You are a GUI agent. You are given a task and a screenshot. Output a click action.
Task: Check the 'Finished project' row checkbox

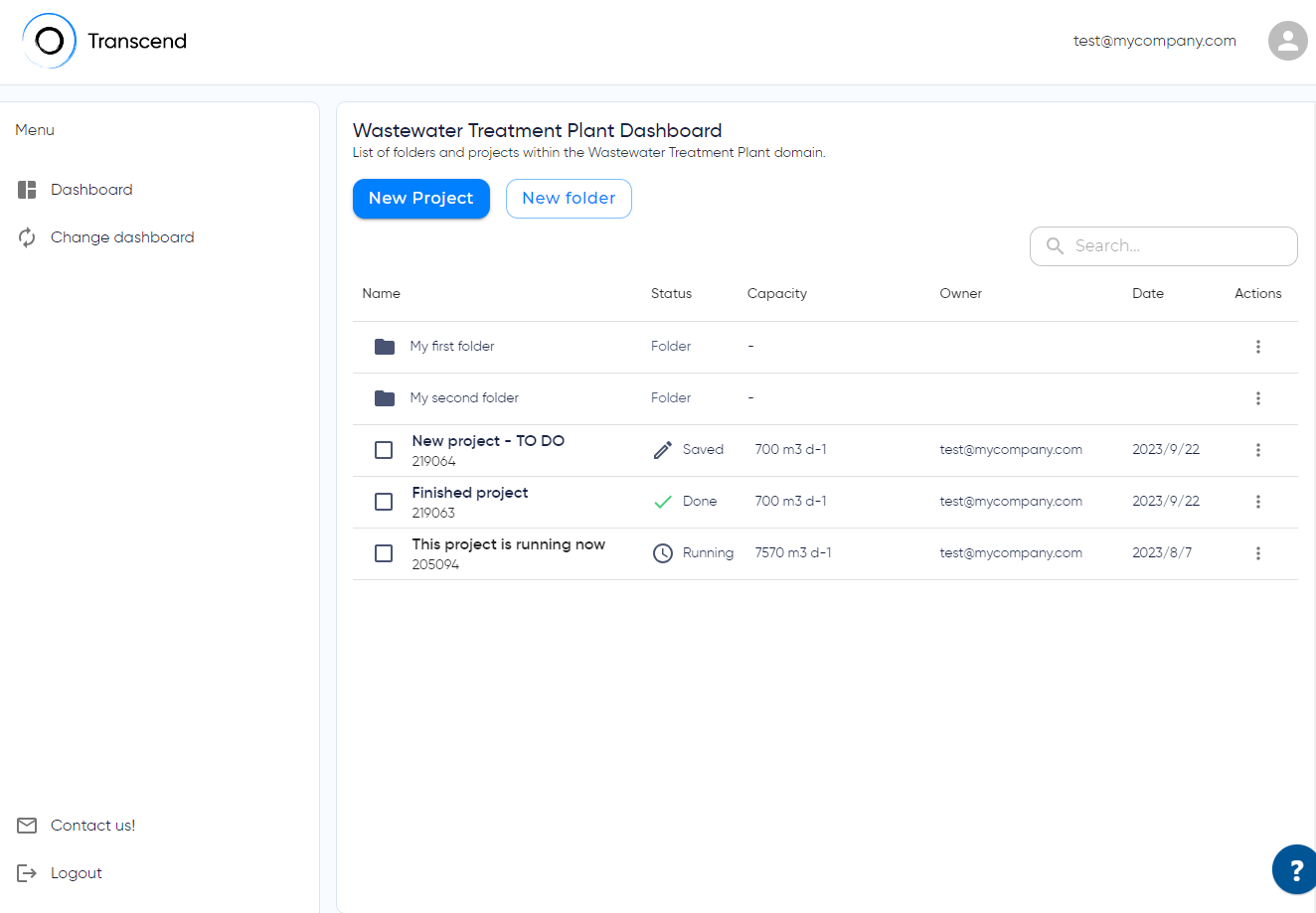tap(384, 501)
